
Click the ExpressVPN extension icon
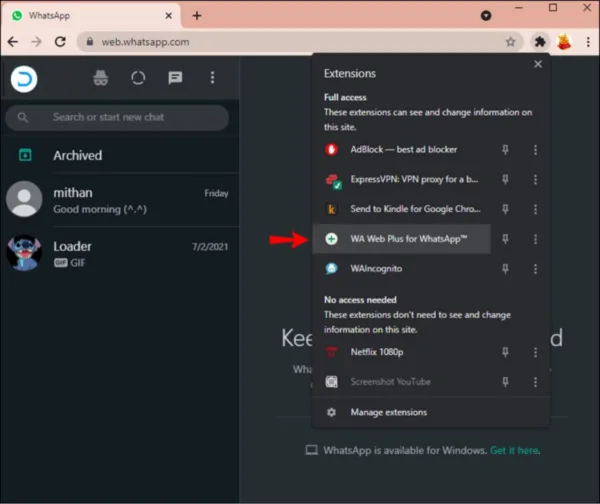[333, 181]
